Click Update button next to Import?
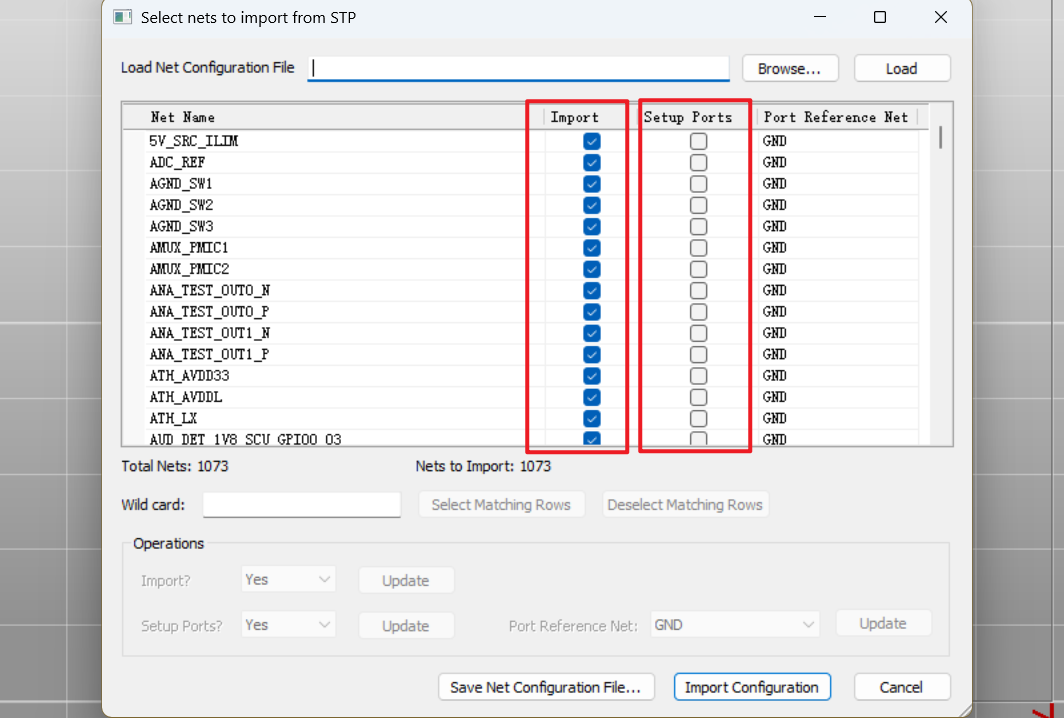Image resolution: width=1064 pixels, height=718 pixels. [406, 581]
